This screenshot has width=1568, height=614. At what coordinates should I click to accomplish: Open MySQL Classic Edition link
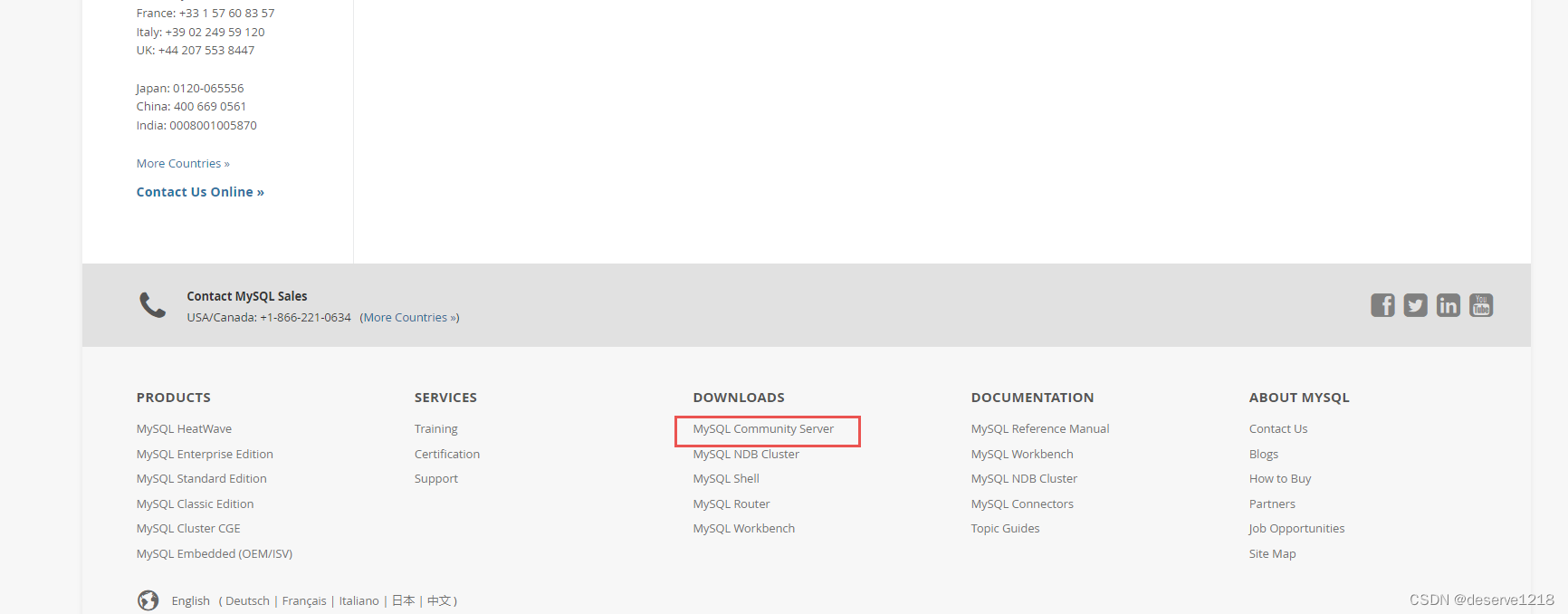(195, 504)
